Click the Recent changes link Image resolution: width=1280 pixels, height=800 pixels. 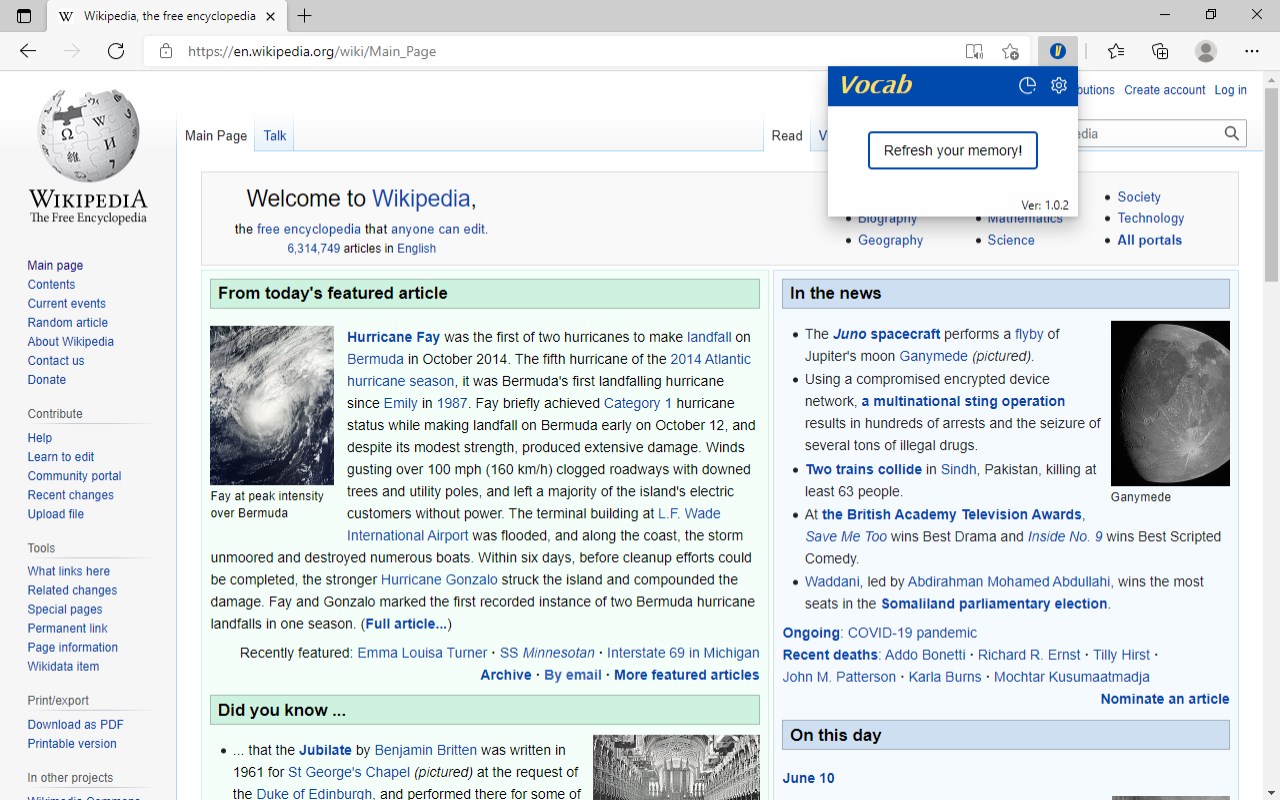coord(71,495)
